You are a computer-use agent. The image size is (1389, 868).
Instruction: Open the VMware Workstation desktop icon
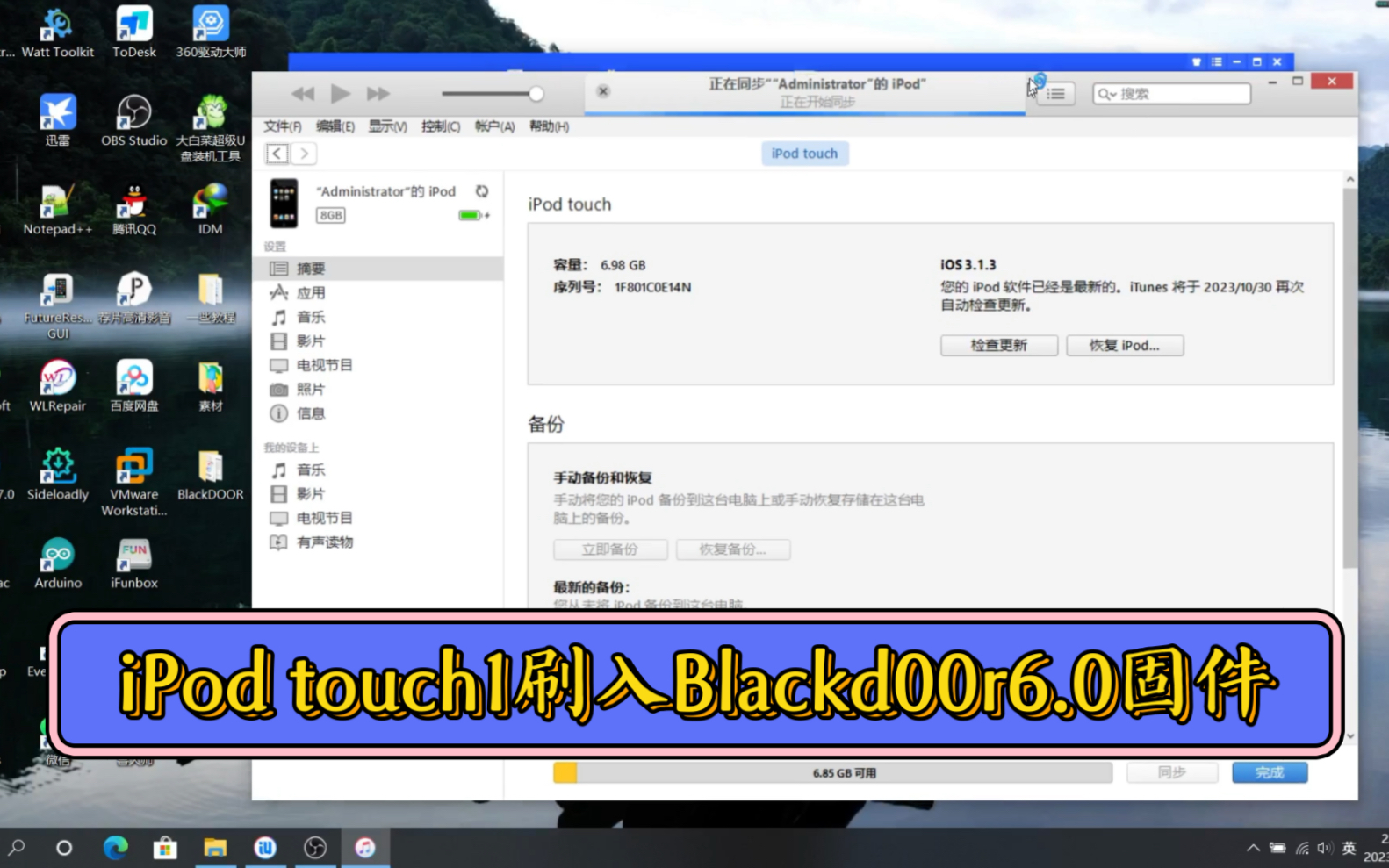(x=134, y=482)
